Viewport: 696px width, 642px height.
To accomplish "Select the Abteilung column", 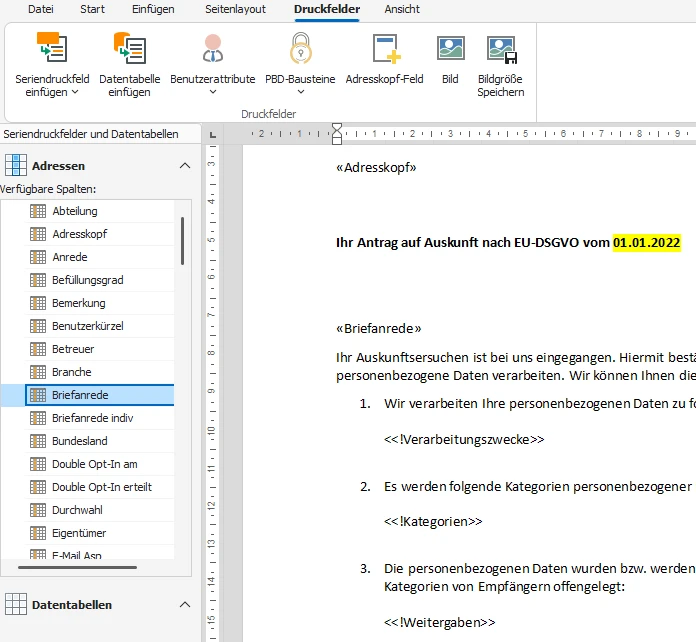I will tap(99, 211).
